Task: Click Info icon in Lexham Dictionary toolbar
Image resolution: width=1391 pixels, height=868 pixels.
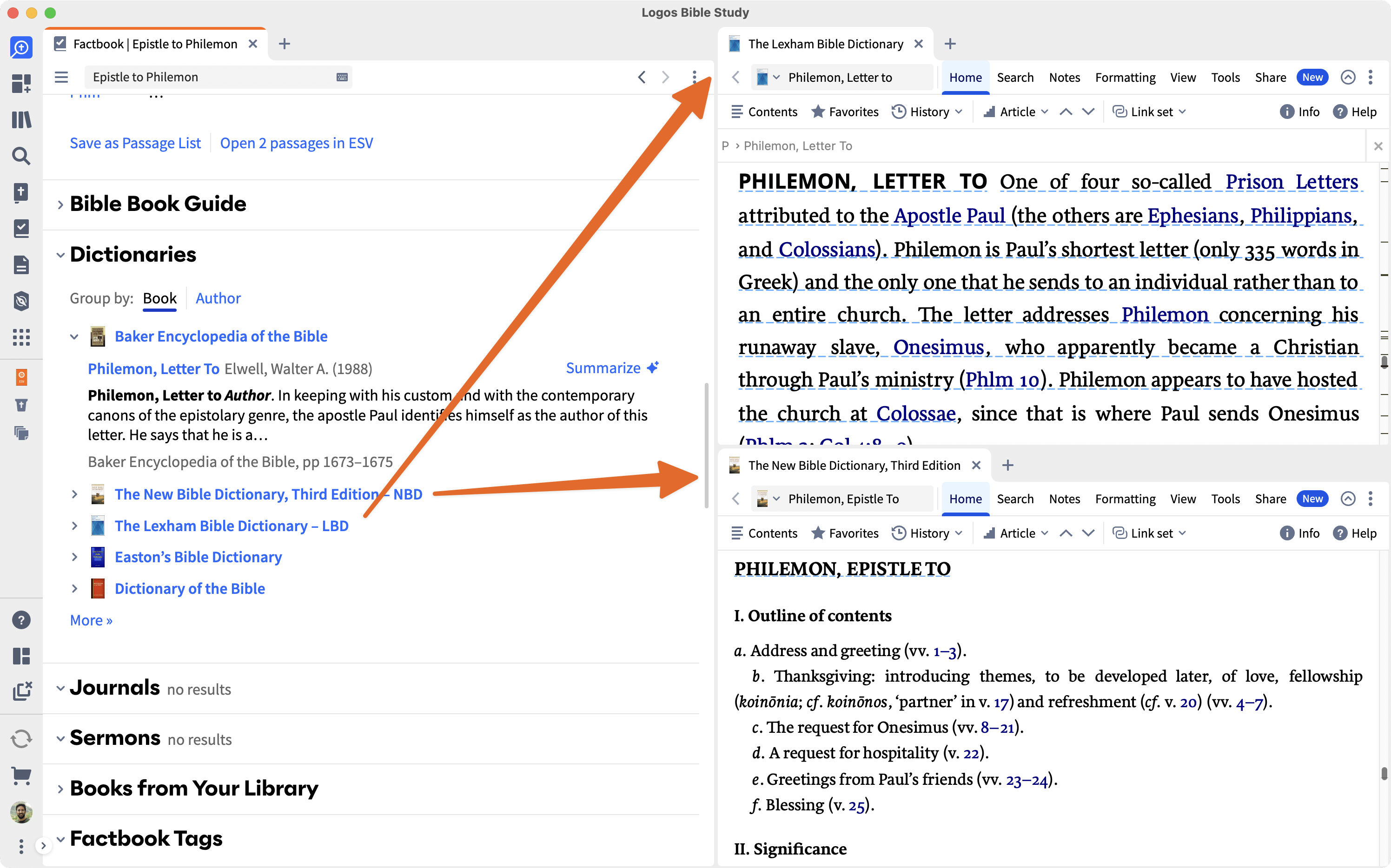Action: 1299,112
